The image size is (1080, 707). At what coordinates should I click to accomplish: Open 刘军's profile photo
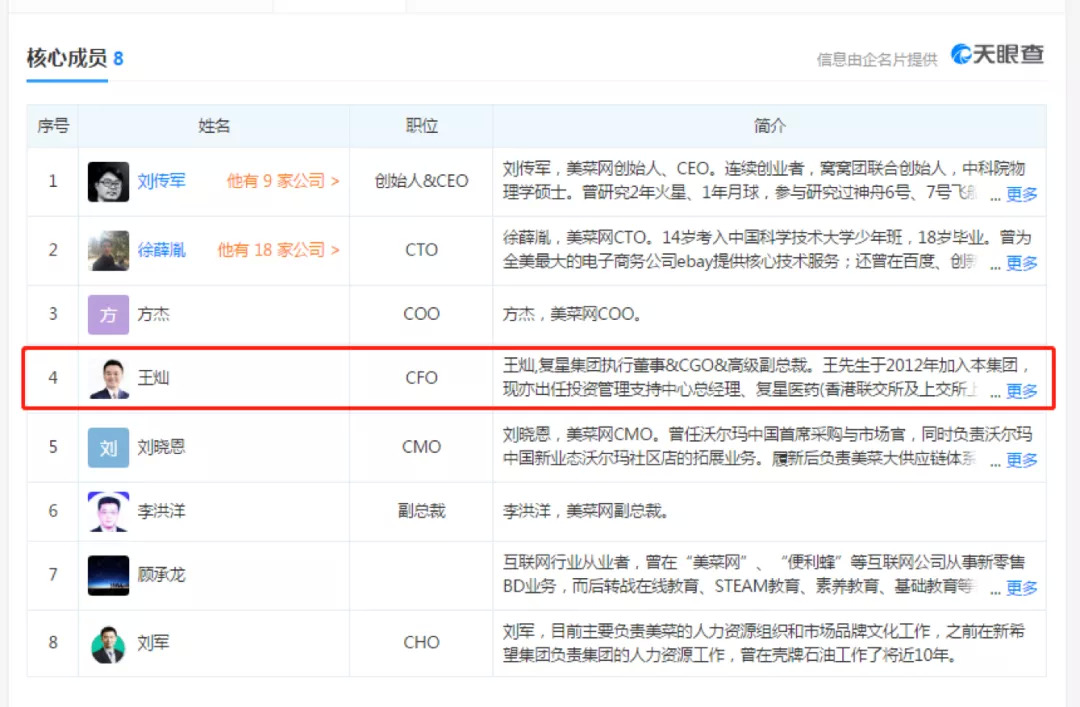[108, 644]
